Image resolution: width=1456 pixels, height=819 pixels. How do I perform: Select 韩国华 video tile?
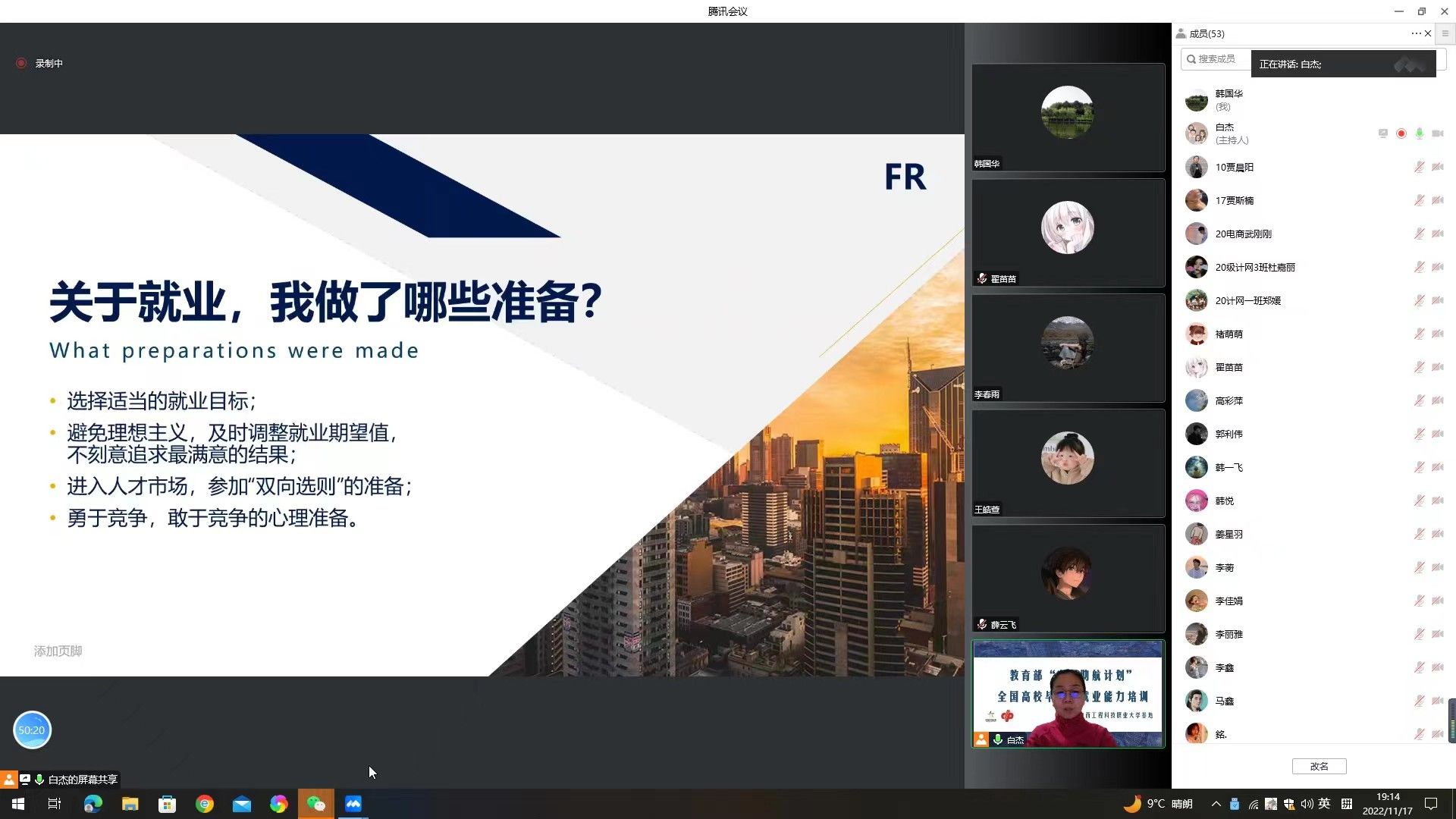1068,118
